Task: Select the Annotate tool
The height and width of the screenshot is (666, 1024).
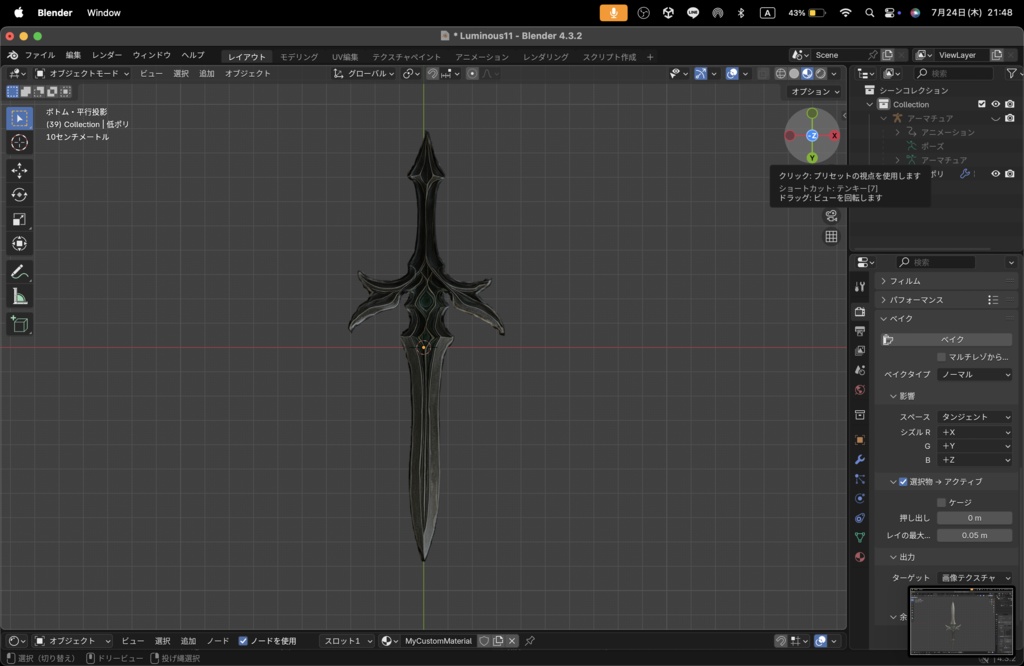Action: click(18, 272)
